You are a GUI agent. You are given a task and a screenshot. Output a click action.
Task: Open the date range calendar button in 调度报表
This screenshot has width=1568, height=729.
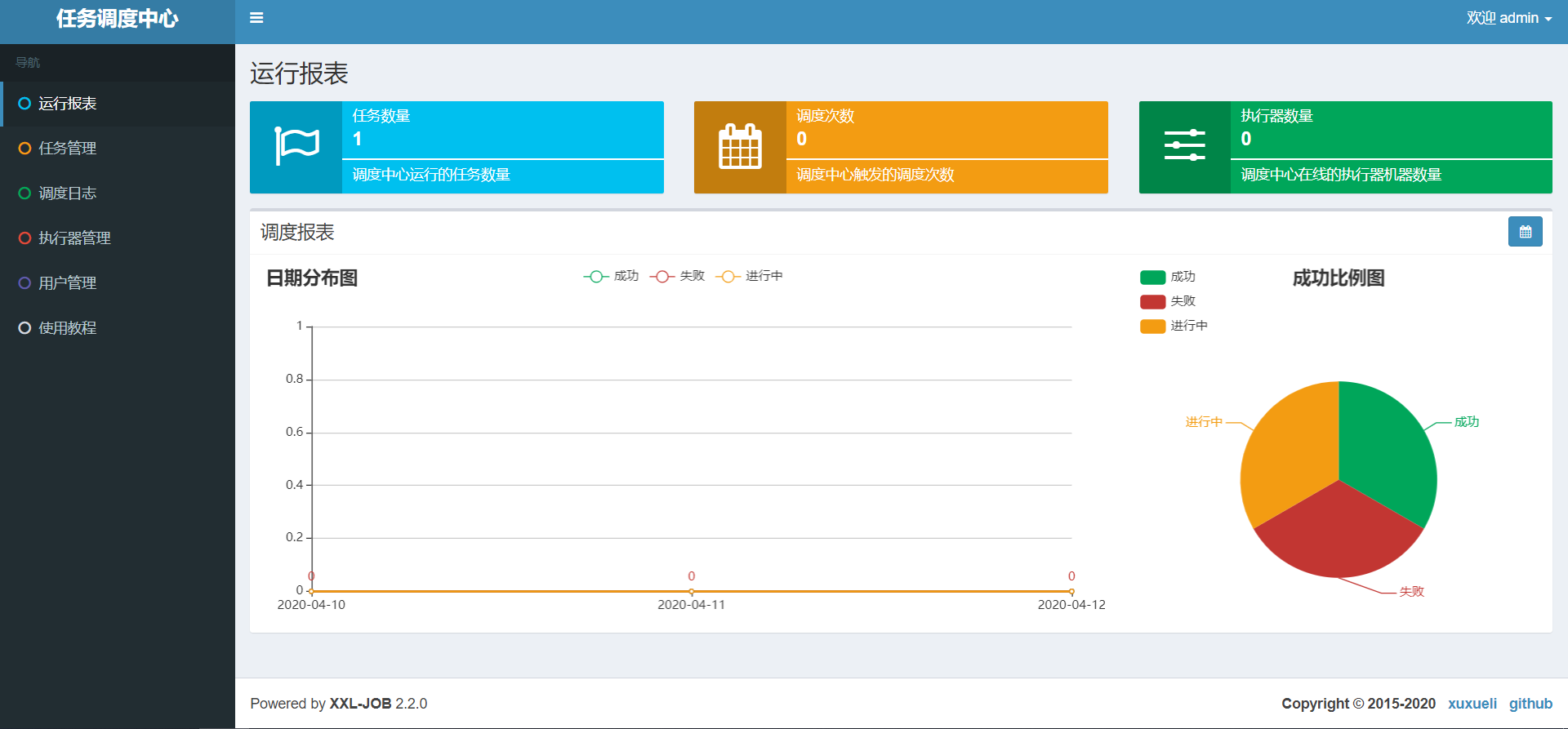[1525, 232]
